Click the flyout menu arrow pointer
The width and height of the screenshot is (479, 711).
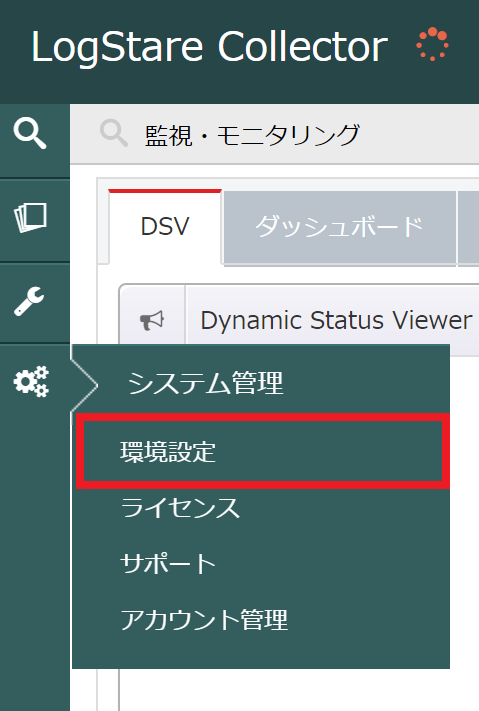pos(84,385)
